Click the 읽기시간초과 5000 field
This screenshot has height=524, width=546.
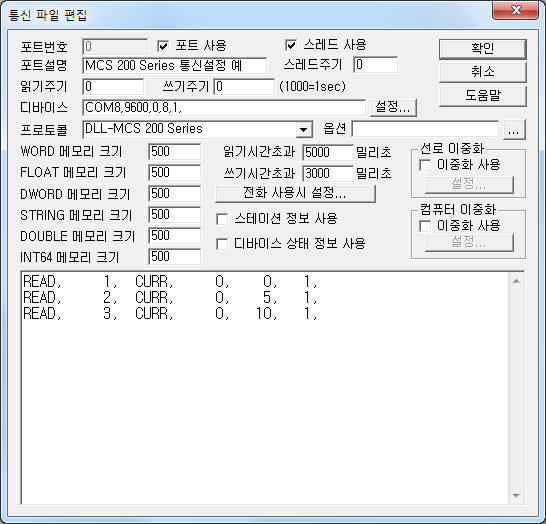(328, 152)
